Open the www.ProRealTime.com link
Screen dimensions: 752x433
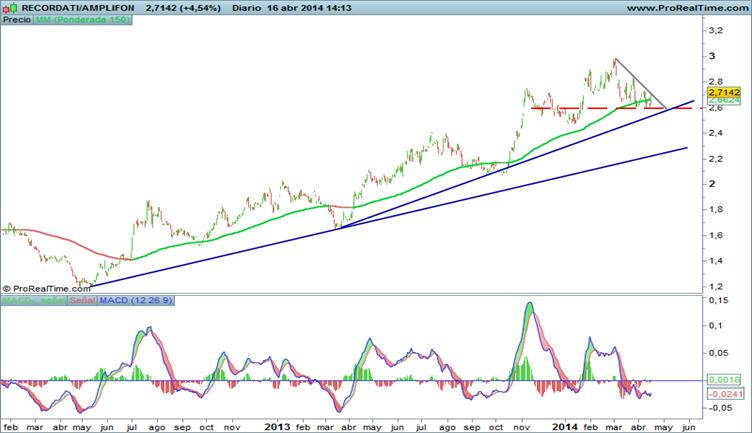(x=689, y=8)
